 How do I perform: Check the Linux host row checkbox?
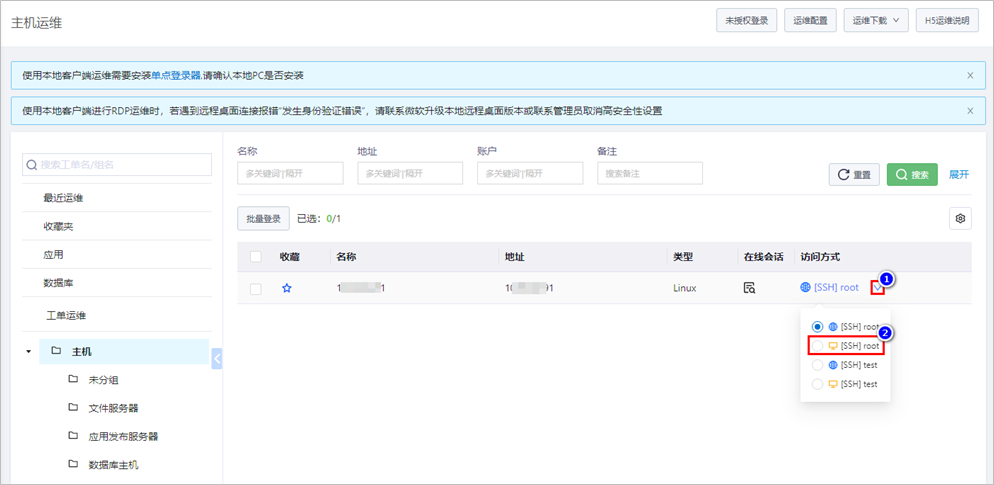point(256,288)
